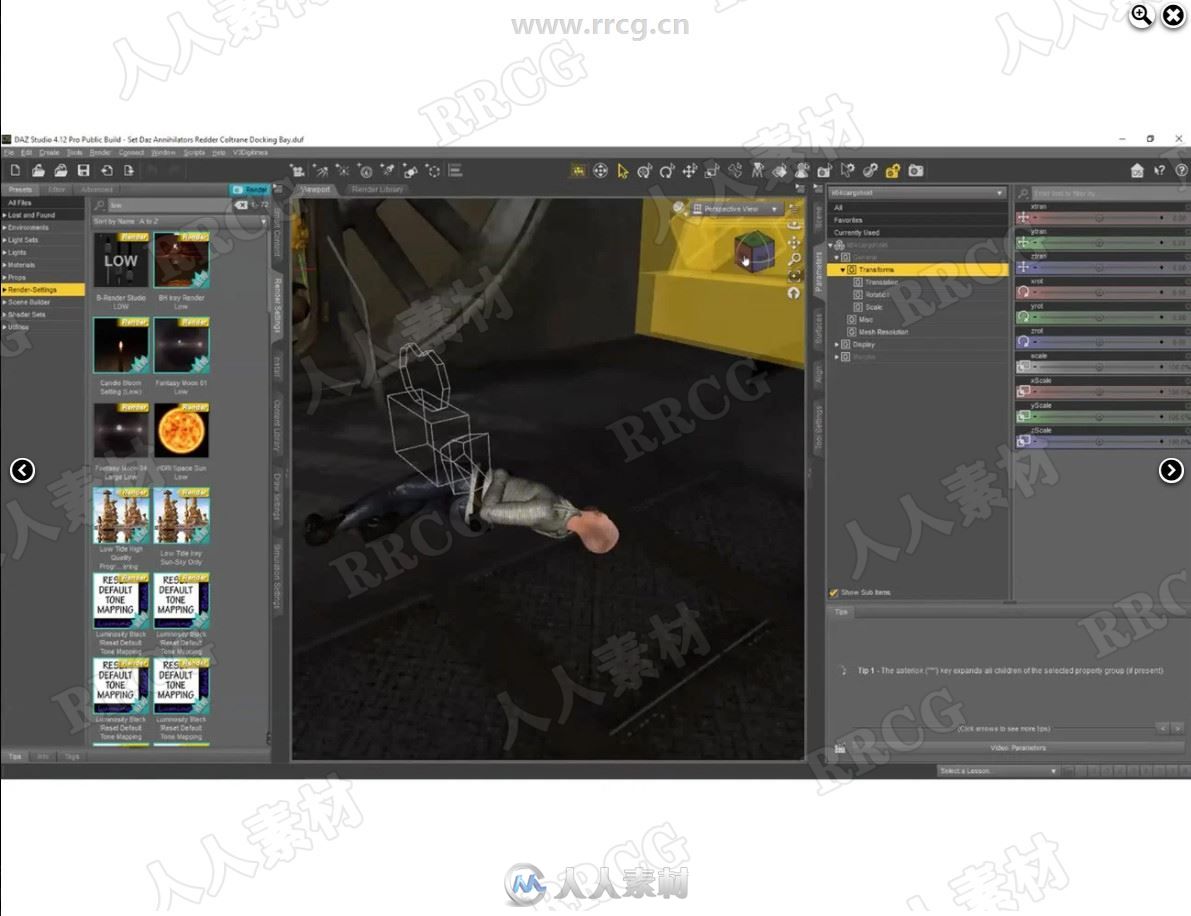Click the Render camera icon in toolbar
The height and width of the screenshot is (916, 1191).
[x=916, y=171]
